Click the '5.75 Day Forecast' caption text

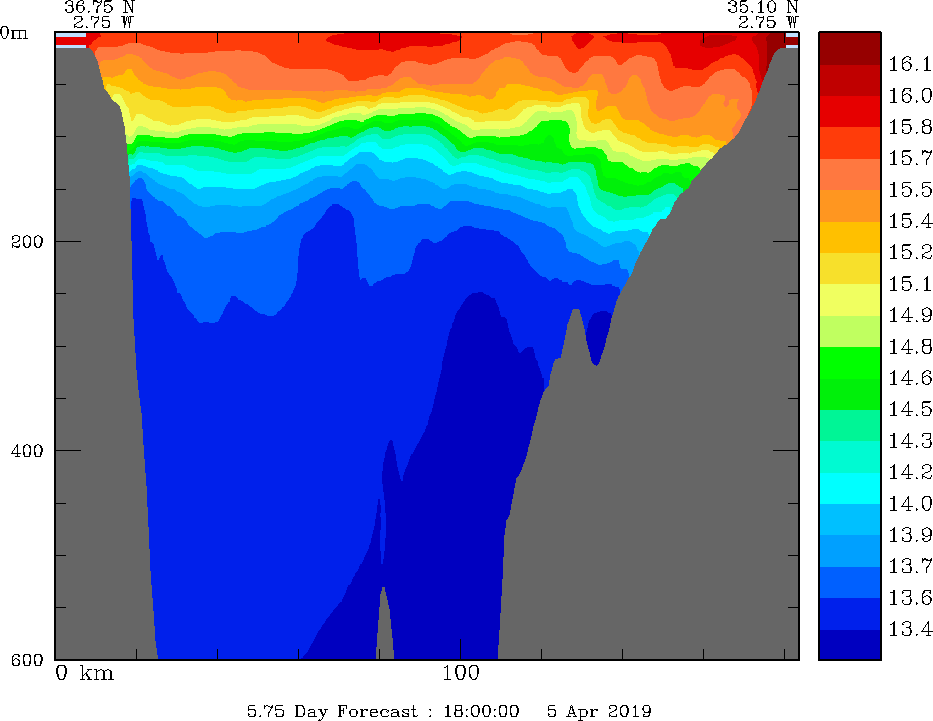click(333, 711)
